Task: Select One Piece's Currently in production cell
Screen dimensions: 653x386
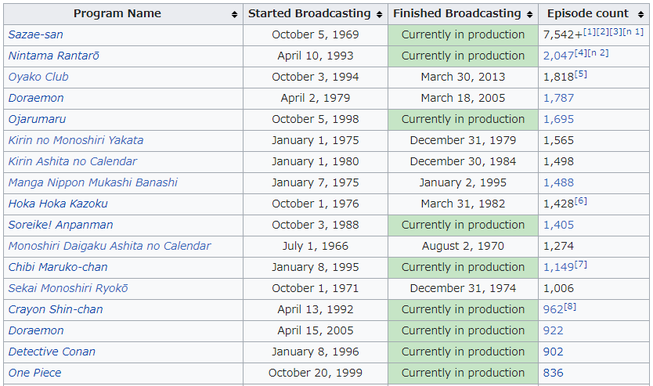Action: [x=463, y=373]
